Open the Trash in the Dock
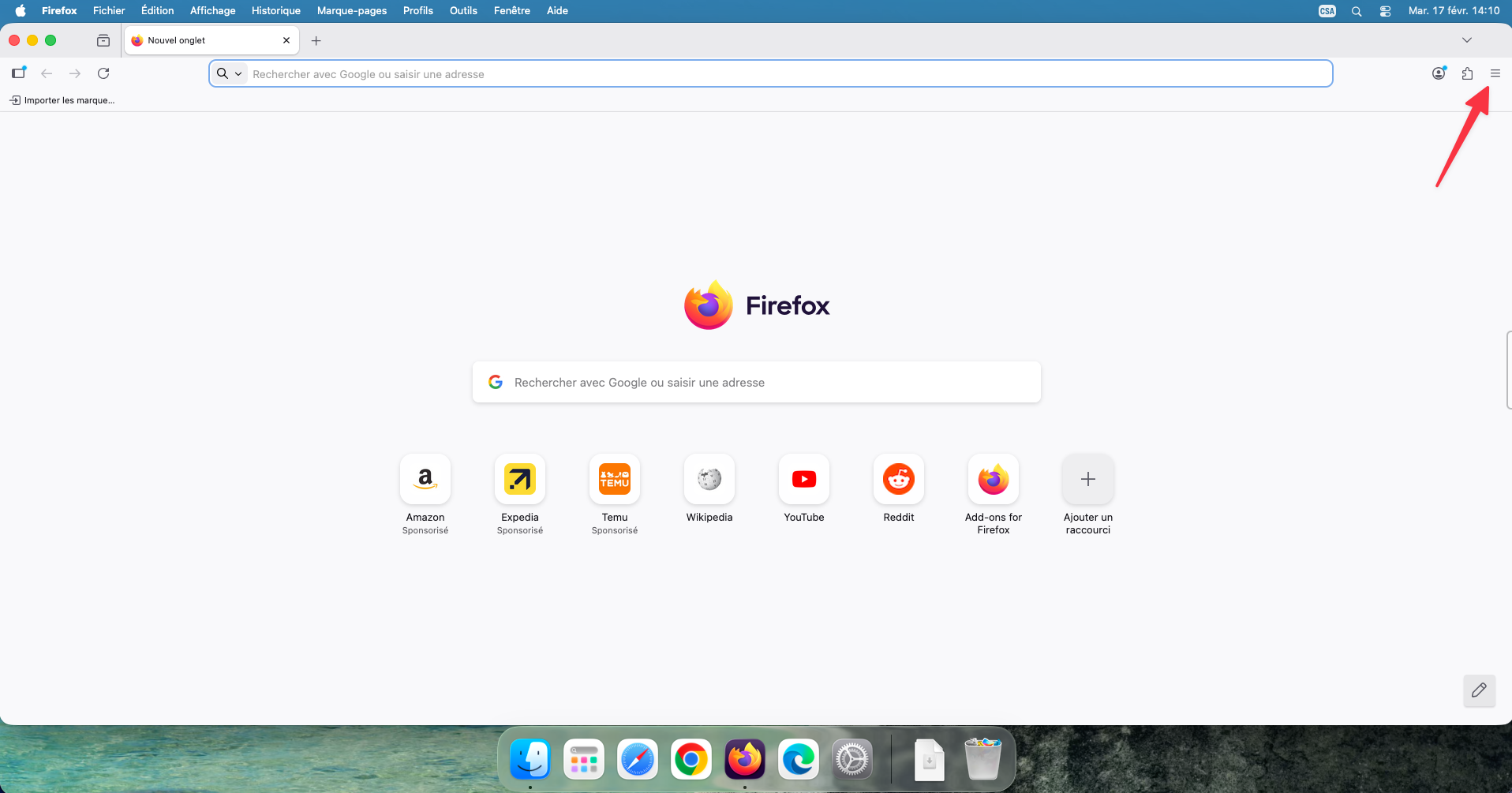Image resolution: width=1512 pixels, height=793 pixels. (x=983, y=759)
